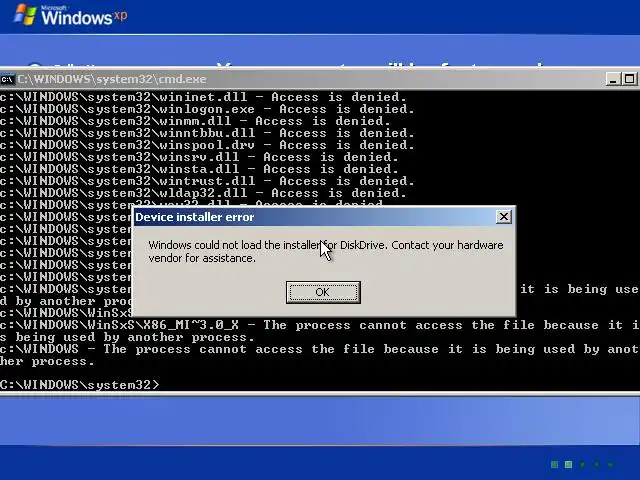Viewport: 640px width, 480px height.
Task: Click the 'c:\WINDOWS - The process cannot access' line
Action: click(x=320, y=349)
